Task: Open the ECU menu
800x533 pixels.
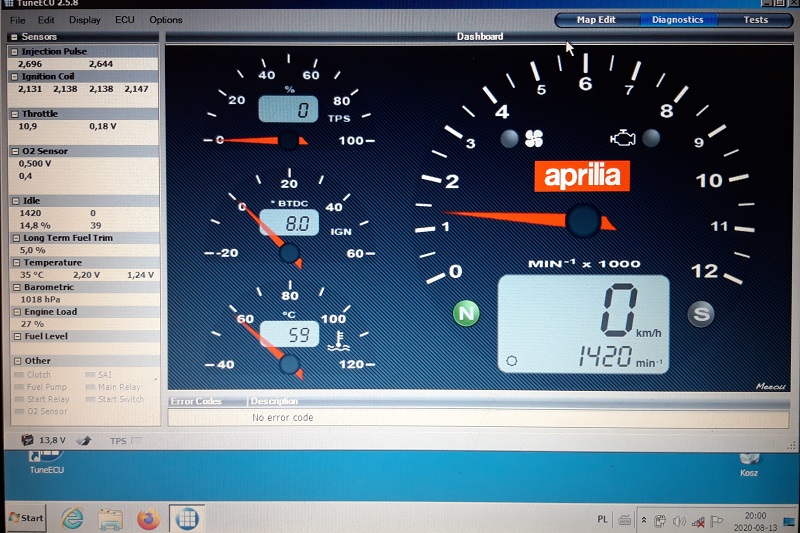Action: (x=124, y=20)
